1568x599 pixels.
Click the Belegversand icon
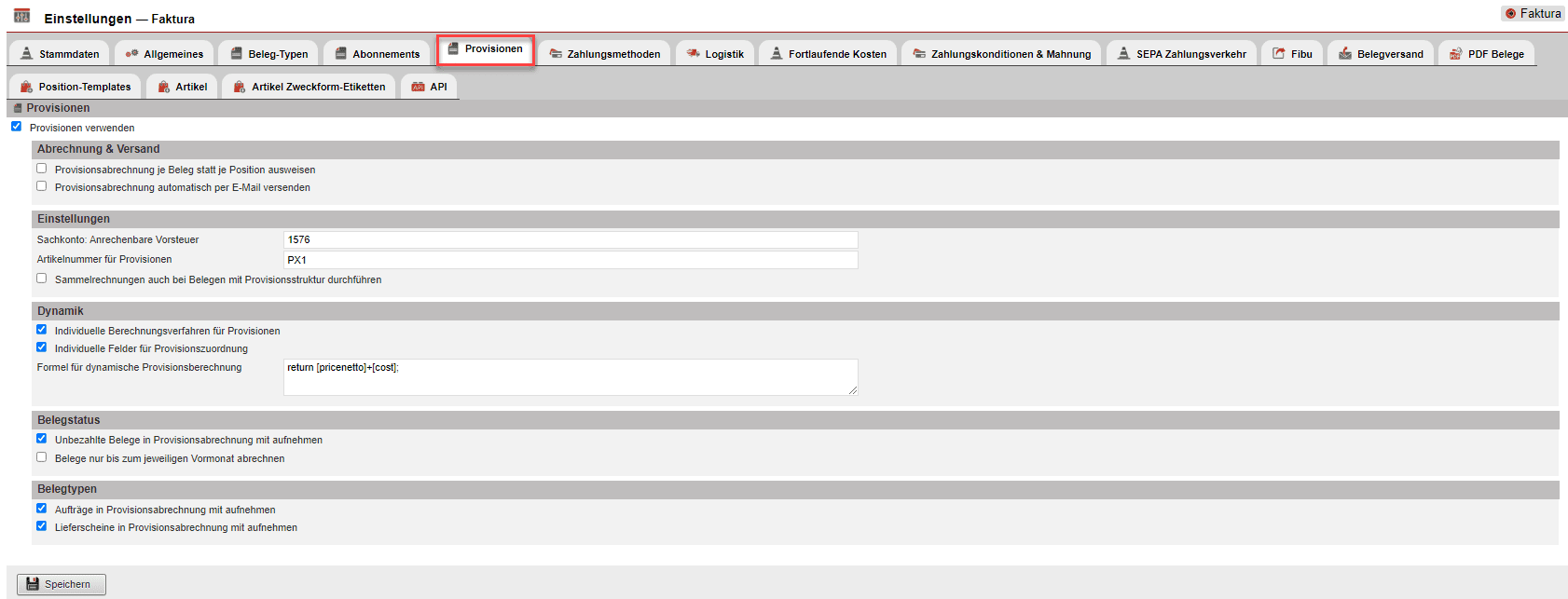[x=1344, y=54]
